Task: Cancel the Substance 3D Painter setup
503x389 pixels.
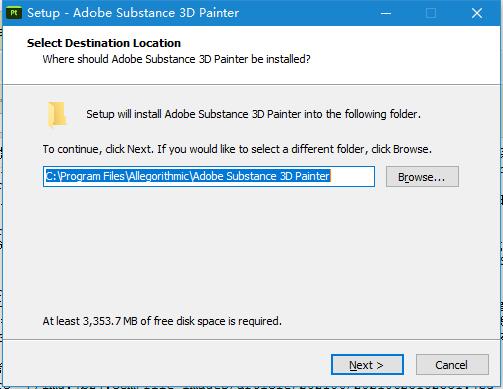Action: 452,365
